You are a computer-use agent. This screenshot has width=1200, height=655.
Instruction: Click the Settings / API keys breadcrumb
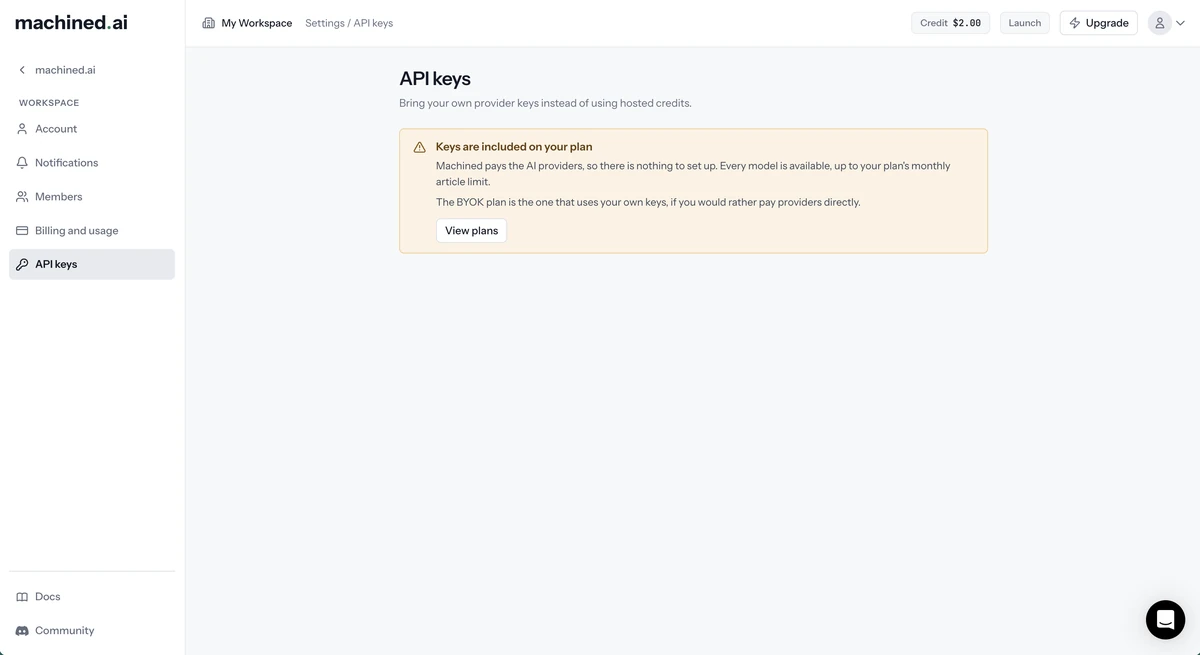point(349,23)
